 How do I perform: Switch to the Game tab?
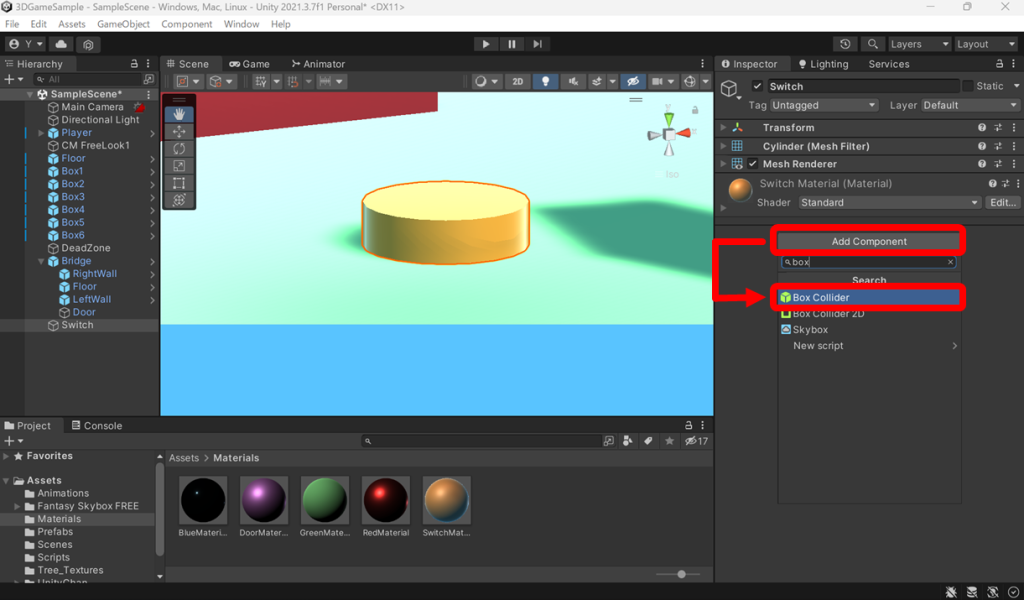[x=250, y=63]
